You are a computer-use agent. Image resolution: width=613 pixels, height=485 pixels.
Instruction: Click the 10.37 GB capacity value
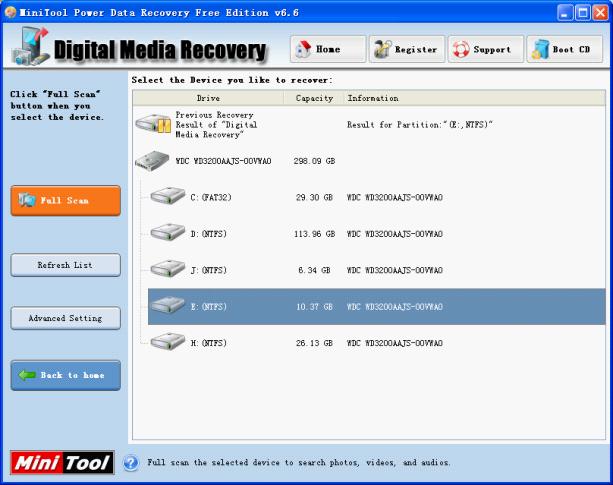[x=314, y=307]
